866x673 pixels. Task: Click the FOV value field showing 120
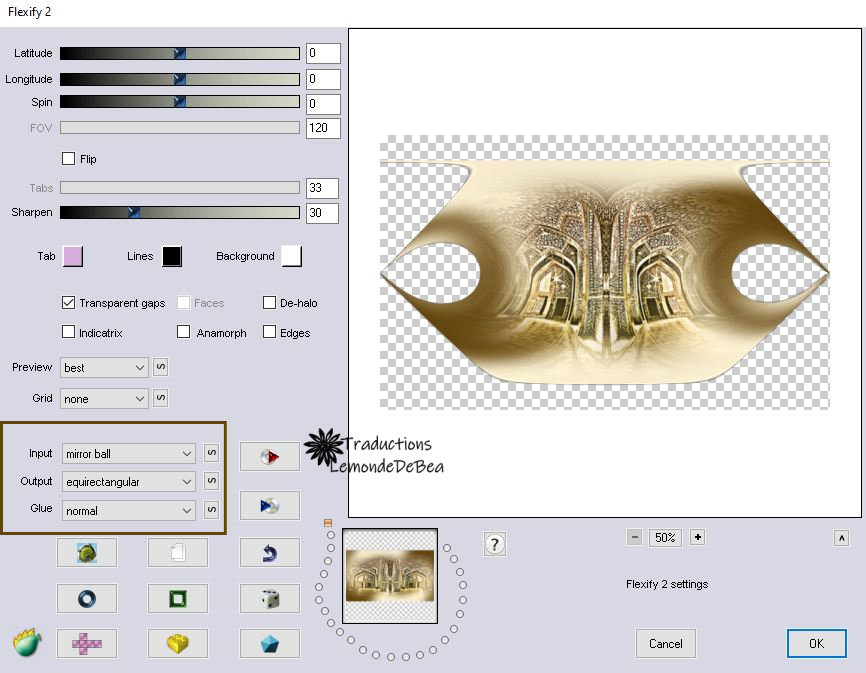(323, 128)
